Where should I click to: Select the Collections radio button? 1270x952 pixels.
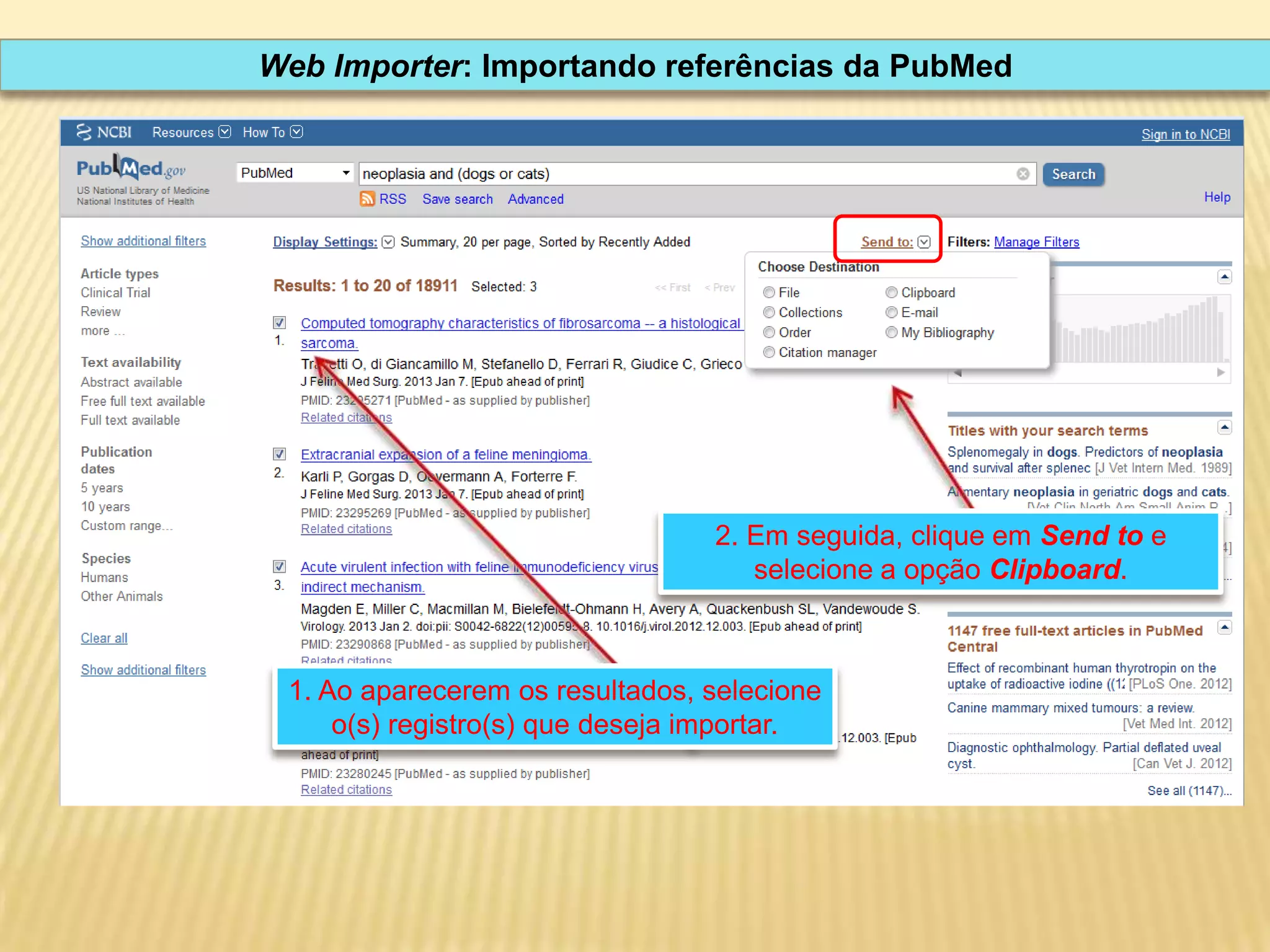coord(769,312)
